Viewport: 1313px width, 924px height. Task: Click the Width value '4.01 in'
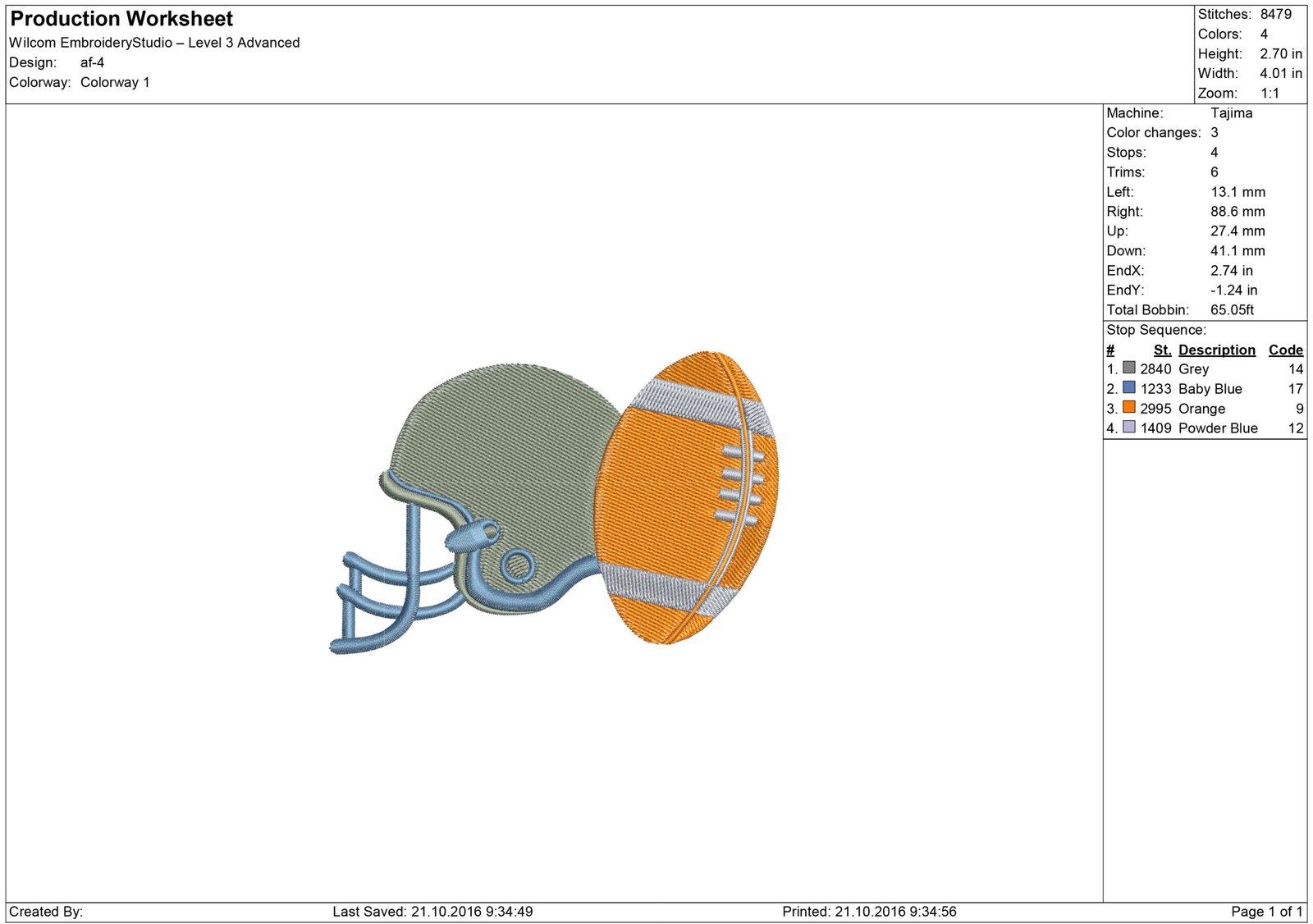(x=1281, y=73)
